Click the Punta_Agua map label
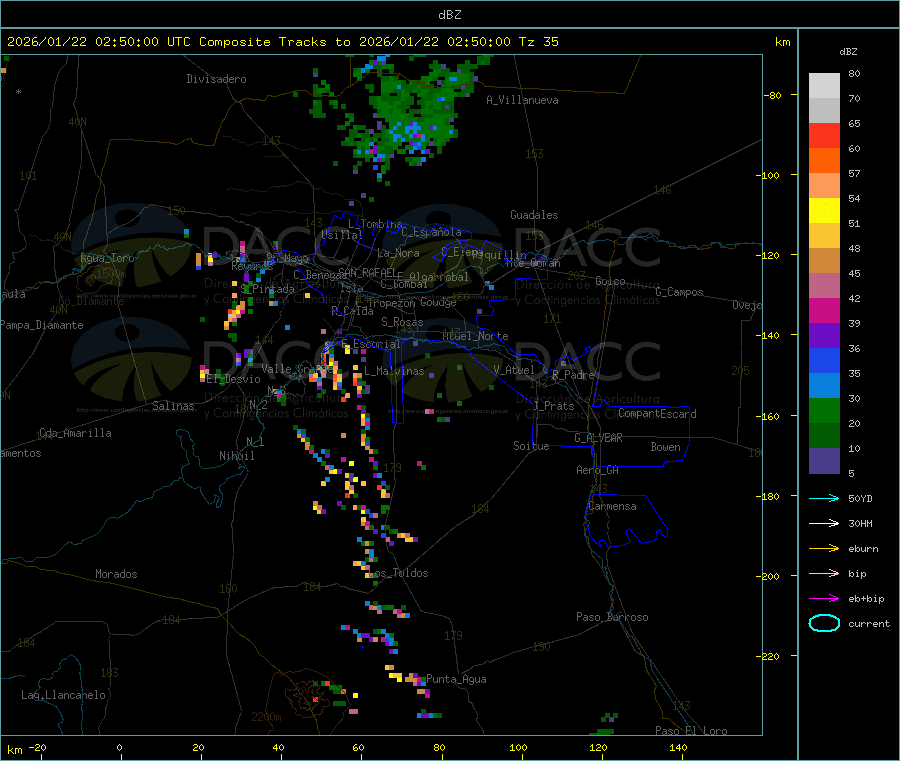This screenshot has width=900, height=761. 456,679
